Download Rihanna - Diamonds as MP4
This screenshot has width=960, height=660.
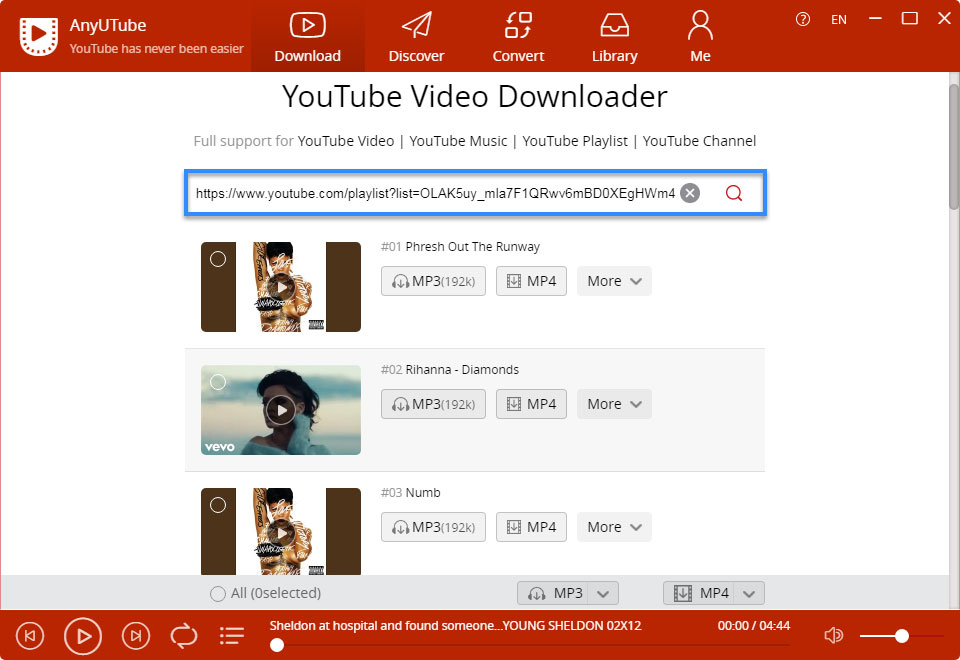[x=531, y=404]
